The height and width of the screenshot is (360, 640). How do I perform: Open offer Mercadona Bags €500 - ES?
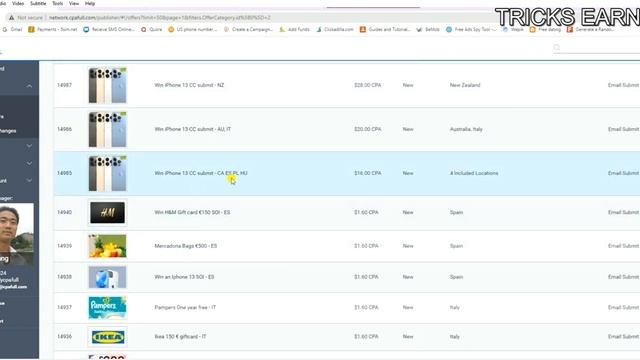[186, 246]
